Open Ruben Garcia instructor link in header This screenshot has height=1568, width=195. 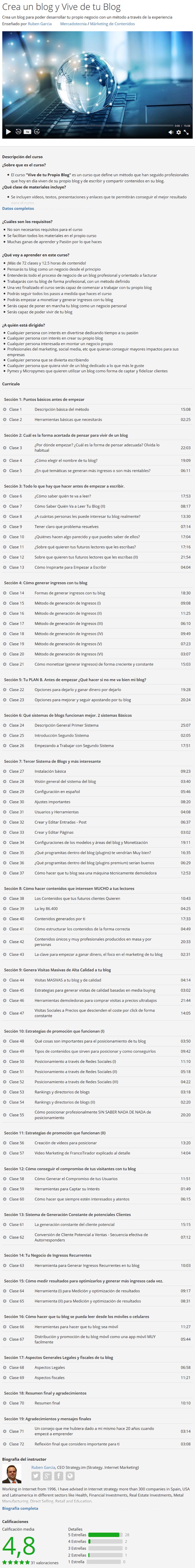click(x=40, y=24)
